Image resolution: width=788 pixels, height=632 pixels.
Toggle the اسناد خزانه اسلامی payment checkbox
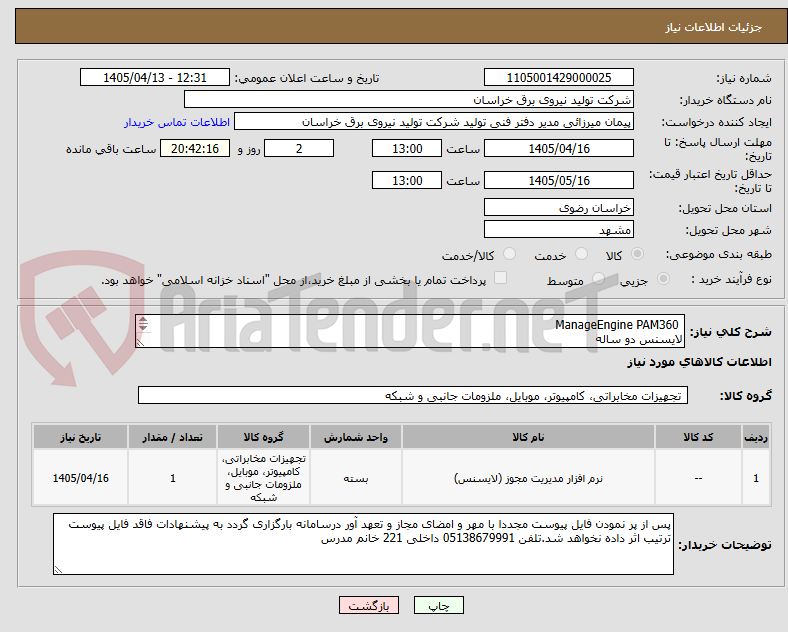500,278
